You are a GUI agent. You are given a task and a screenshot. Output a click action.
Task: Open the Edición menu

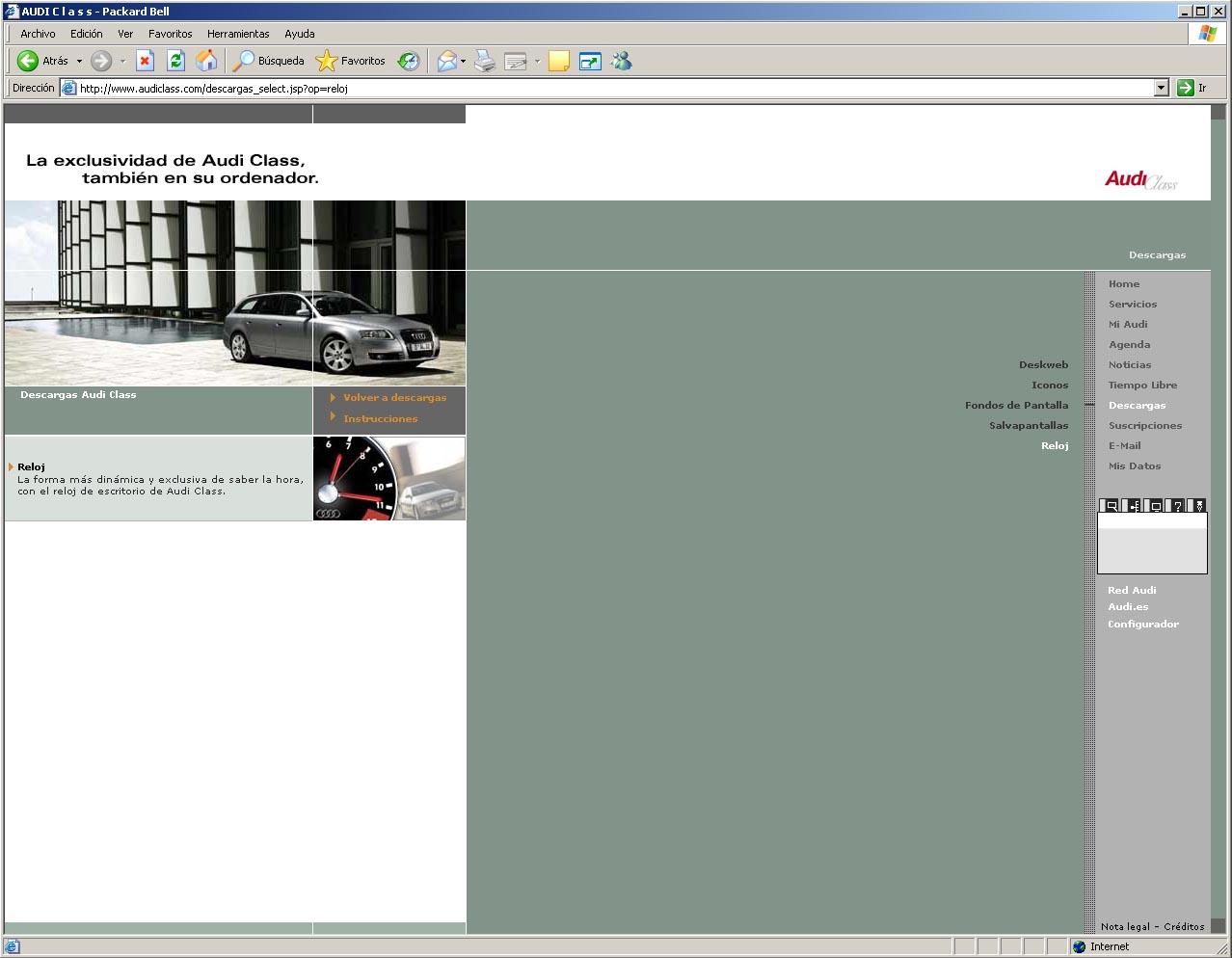click(x=87, y=34)
